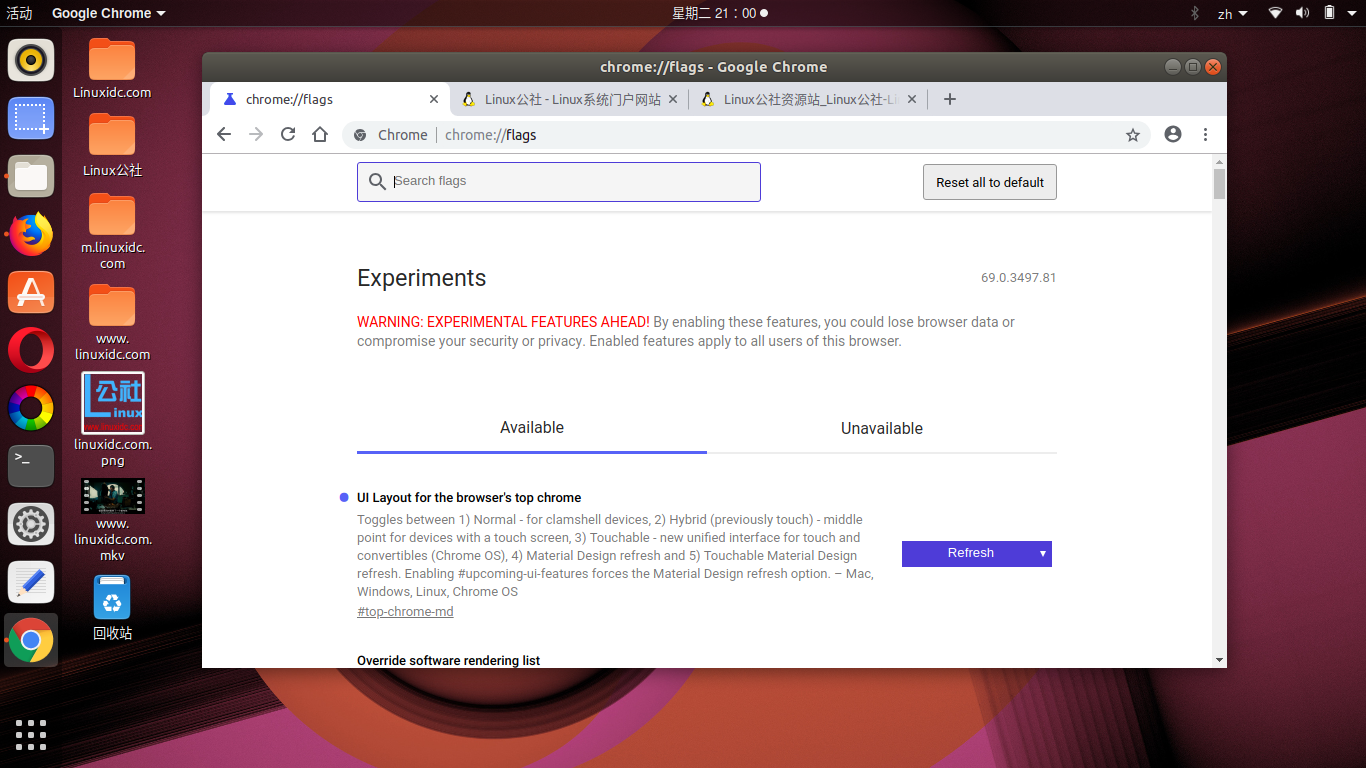This screenshot has width=1366, height=768.
Task: Open the text editor in dock
Action: pos(31,582)
